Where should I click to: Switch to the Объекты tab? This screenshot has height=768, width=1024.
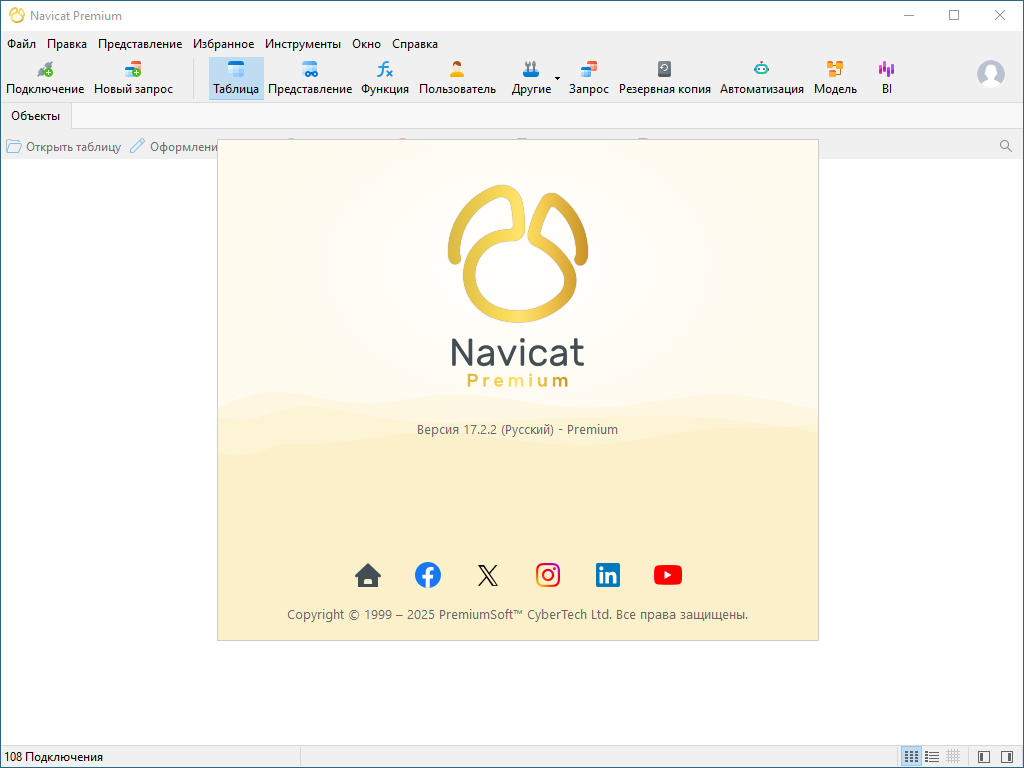35,116
